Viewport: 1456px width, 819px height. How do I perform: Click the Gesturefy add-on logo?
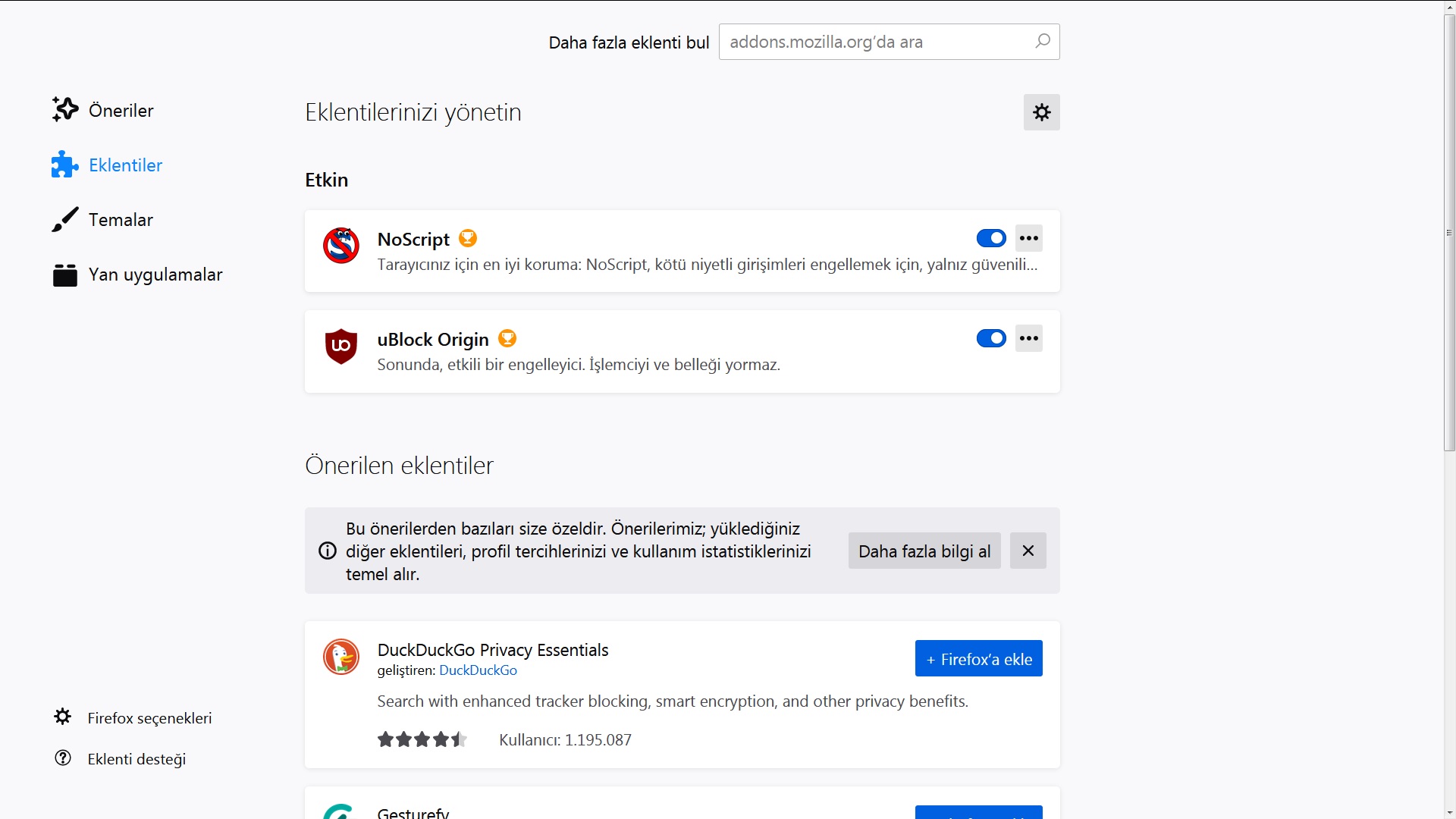coord(339,811)
